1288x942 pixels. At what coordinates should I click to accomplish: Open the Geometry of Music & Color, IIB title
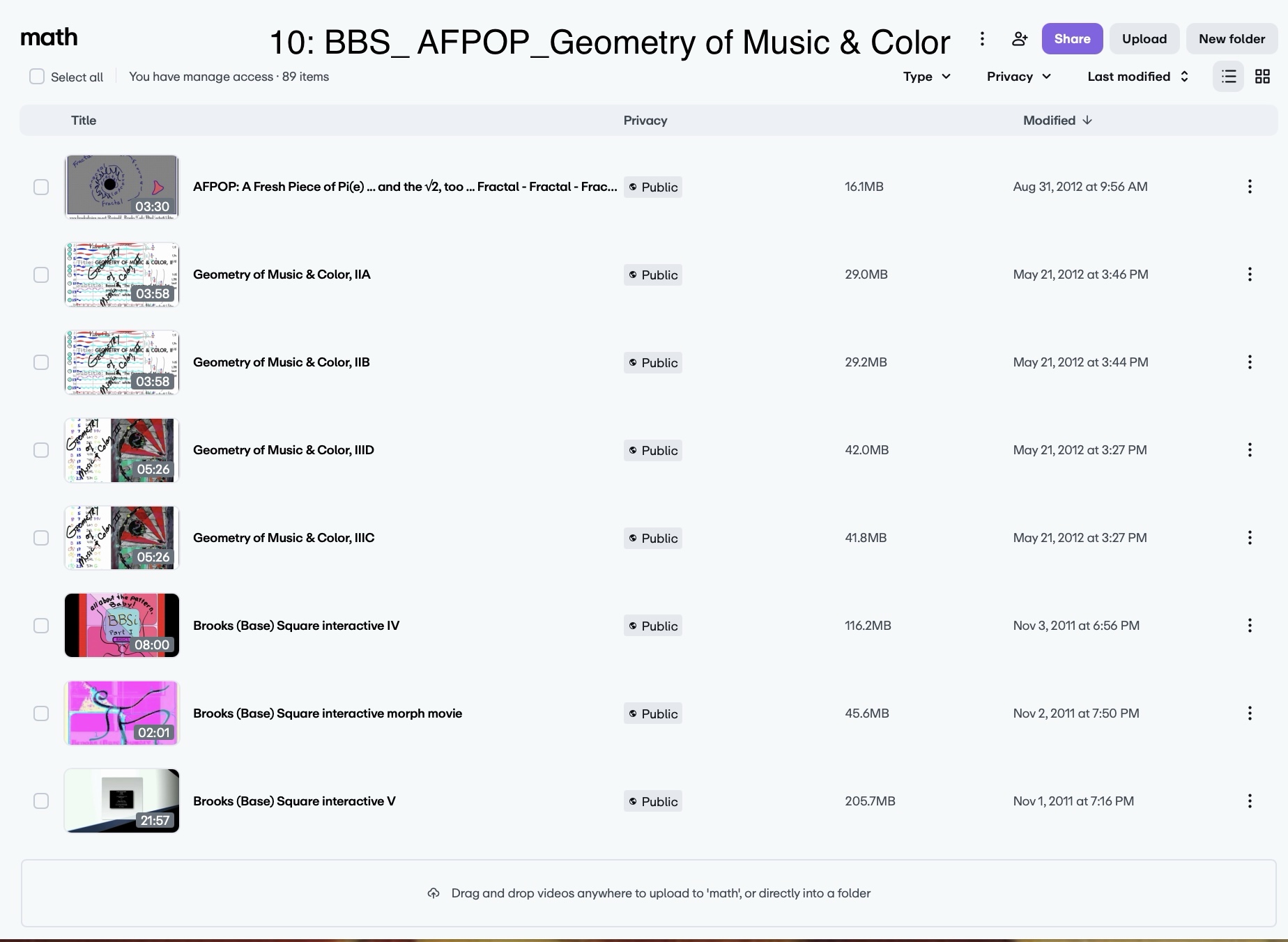(282, 362)
